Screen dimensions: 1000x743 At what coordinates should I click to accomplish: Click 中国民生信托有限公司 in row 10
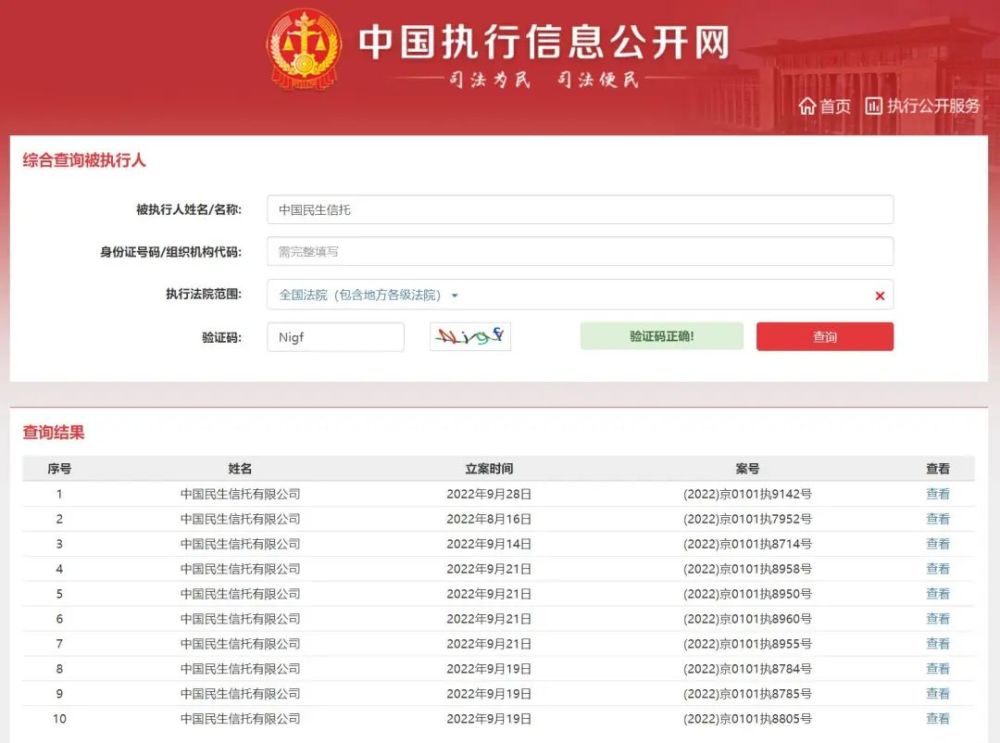[x=240, y=718]
